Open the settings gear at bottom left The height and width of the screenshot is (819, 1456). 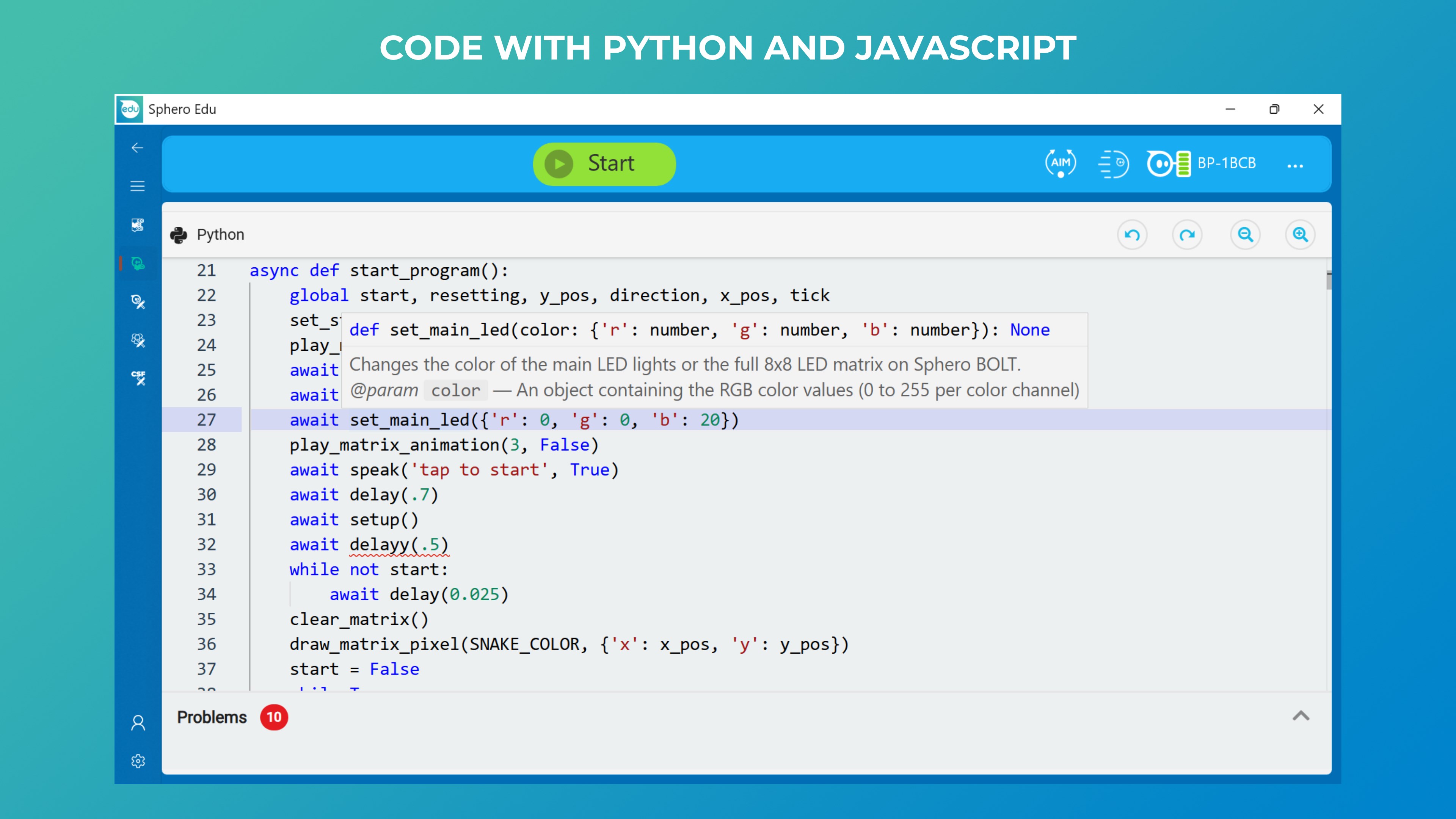click(138, 761)
